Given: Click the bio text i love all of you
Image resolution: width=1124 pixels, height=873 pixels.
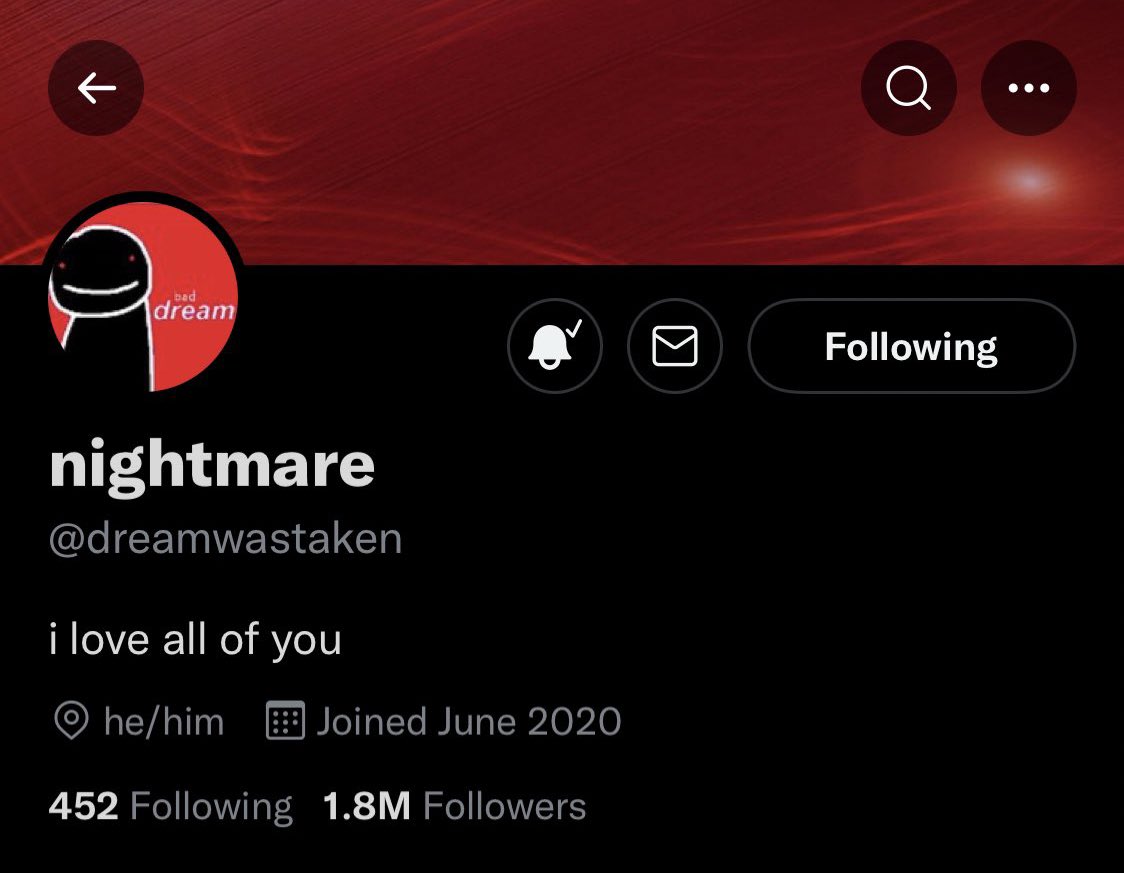Looking at the screenshot, I should pos(195,640).
